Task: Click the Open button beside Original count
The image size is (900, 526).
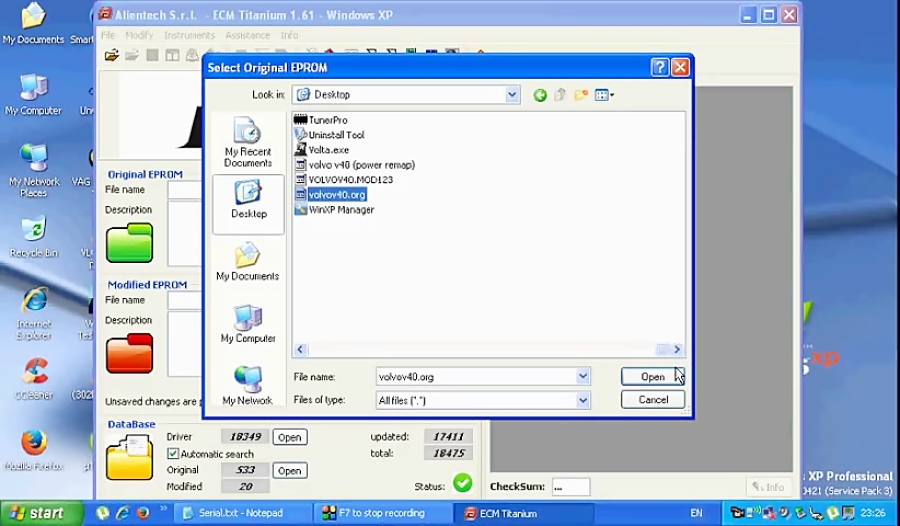Action: click(x=290, y=471)
